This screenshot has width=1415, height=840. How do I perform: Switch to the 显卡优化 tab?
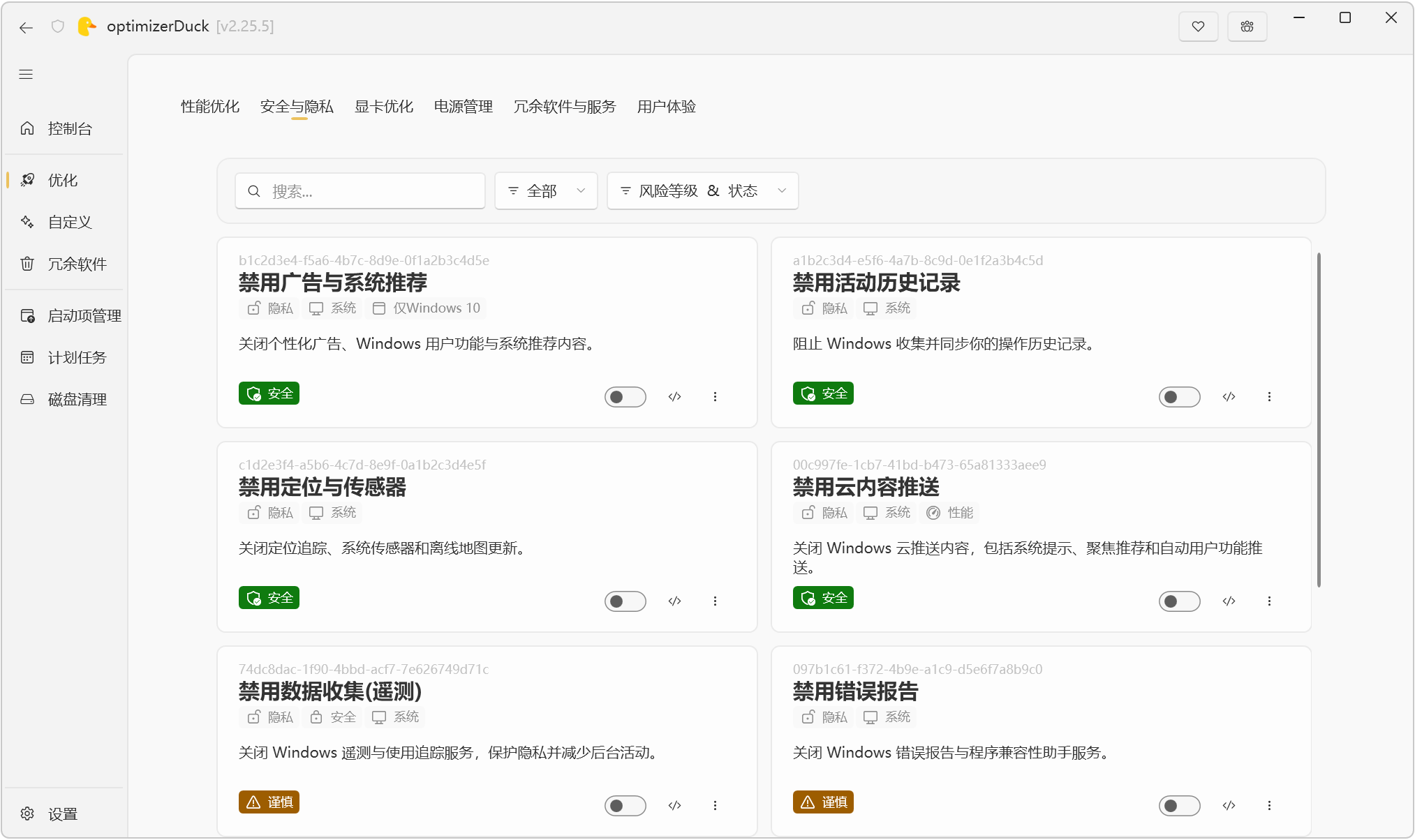click(384, 107)
